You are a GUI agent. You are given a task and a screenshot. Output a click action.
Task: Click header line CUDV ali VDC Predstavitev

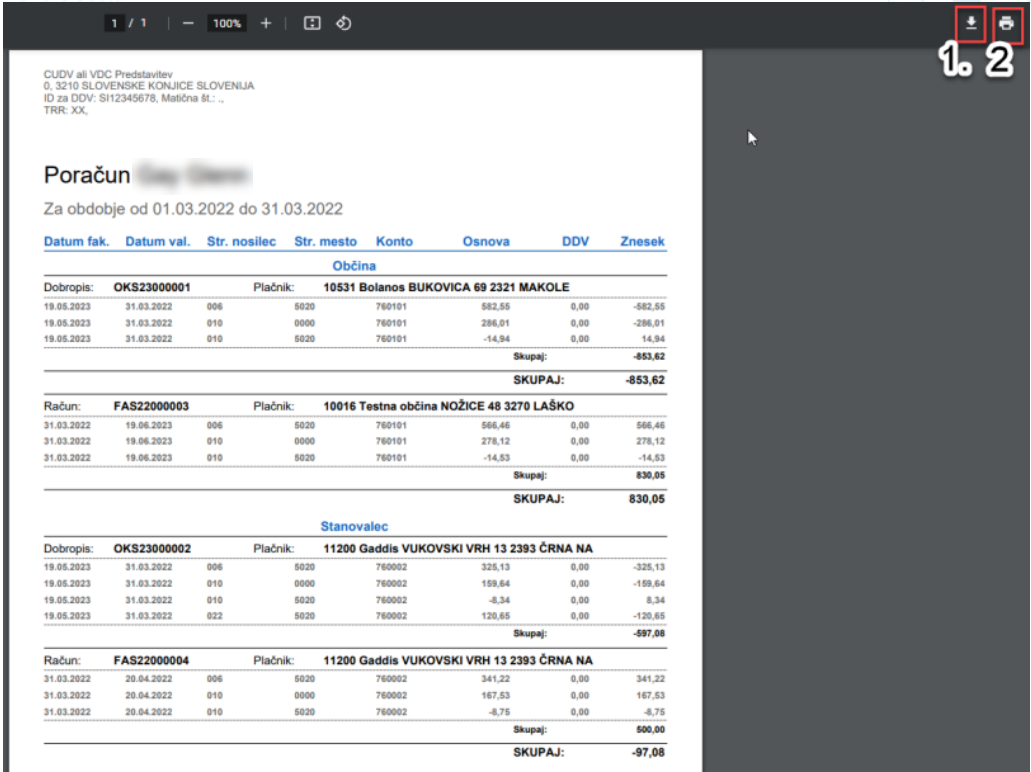[108, 74]
